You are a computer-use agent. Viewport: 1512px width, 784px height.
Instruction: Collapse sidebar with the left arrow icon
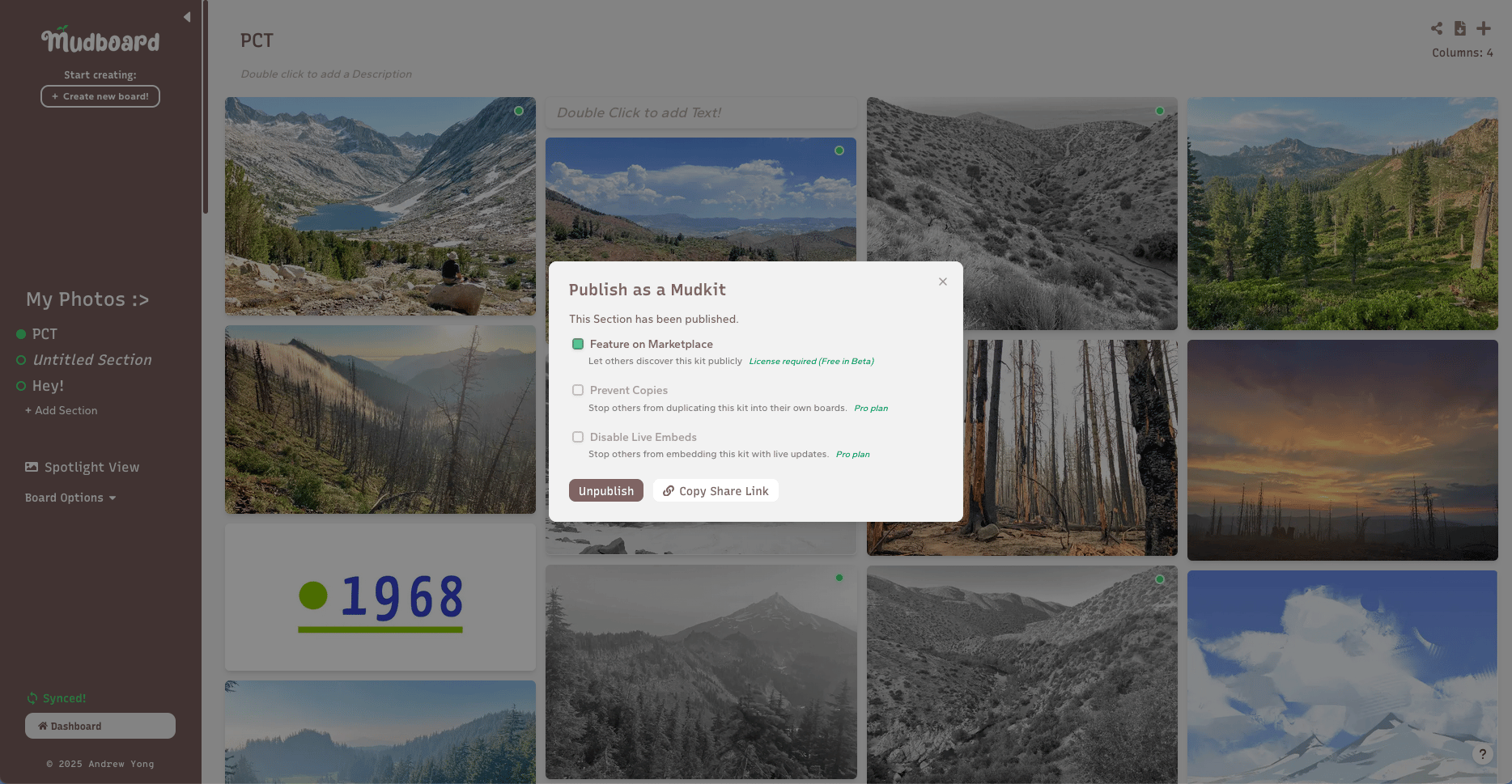[x=187, y=17]
